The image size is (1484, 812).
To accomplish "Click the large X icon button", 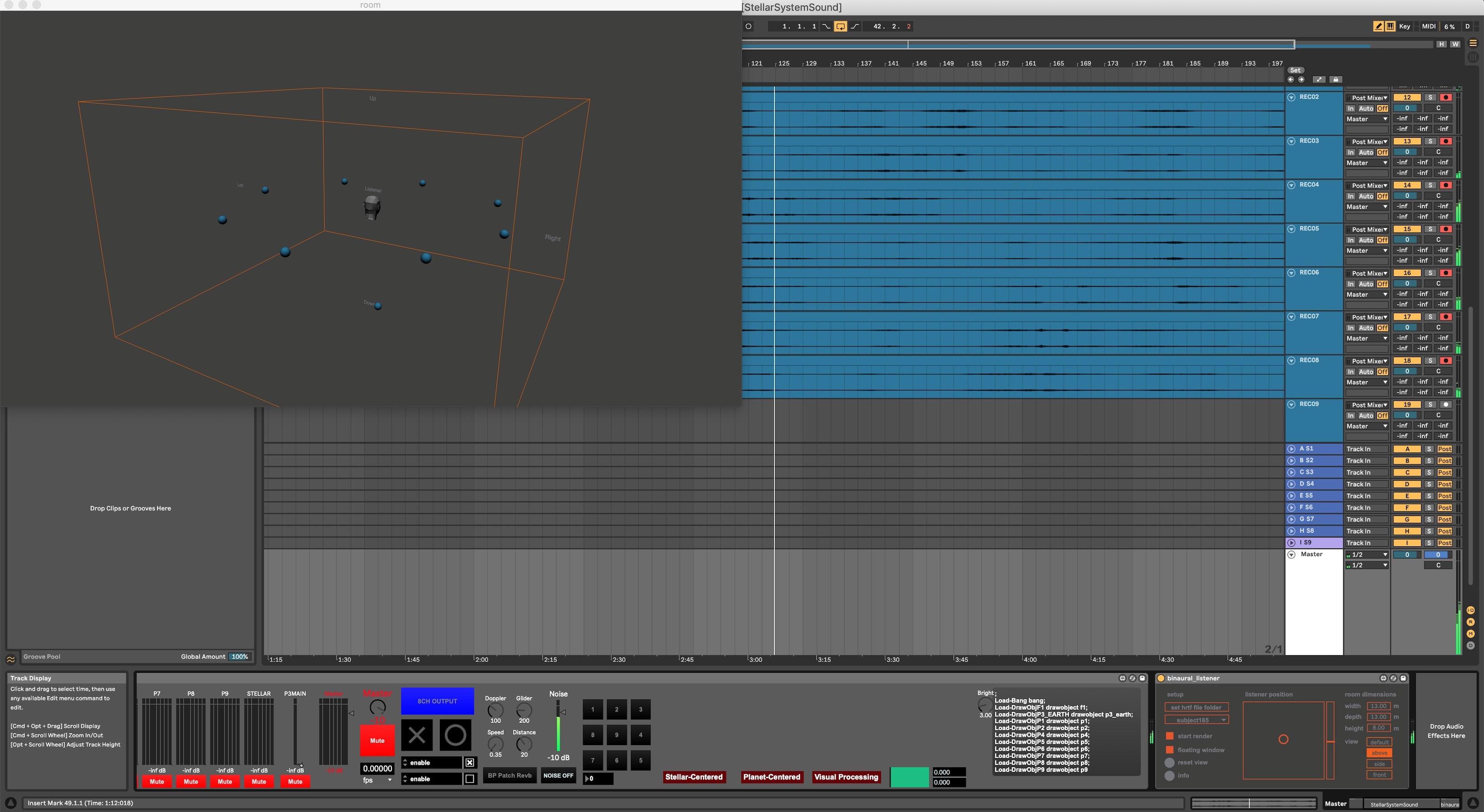I will (x=417, y=735).
